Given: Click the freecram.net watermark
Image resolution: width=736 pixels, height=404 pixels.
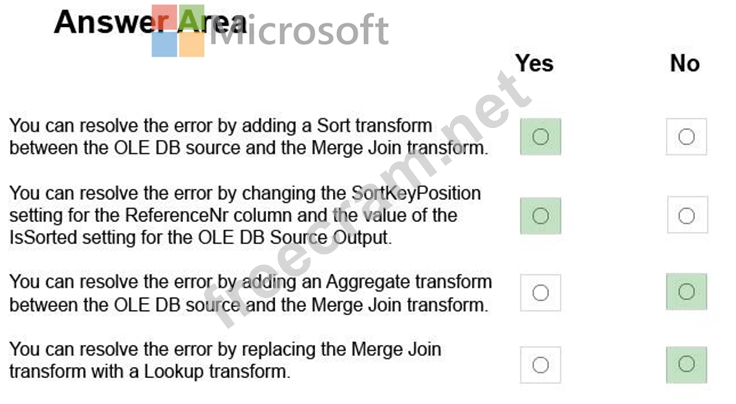Looking at the screenshot, I should 366,201.
